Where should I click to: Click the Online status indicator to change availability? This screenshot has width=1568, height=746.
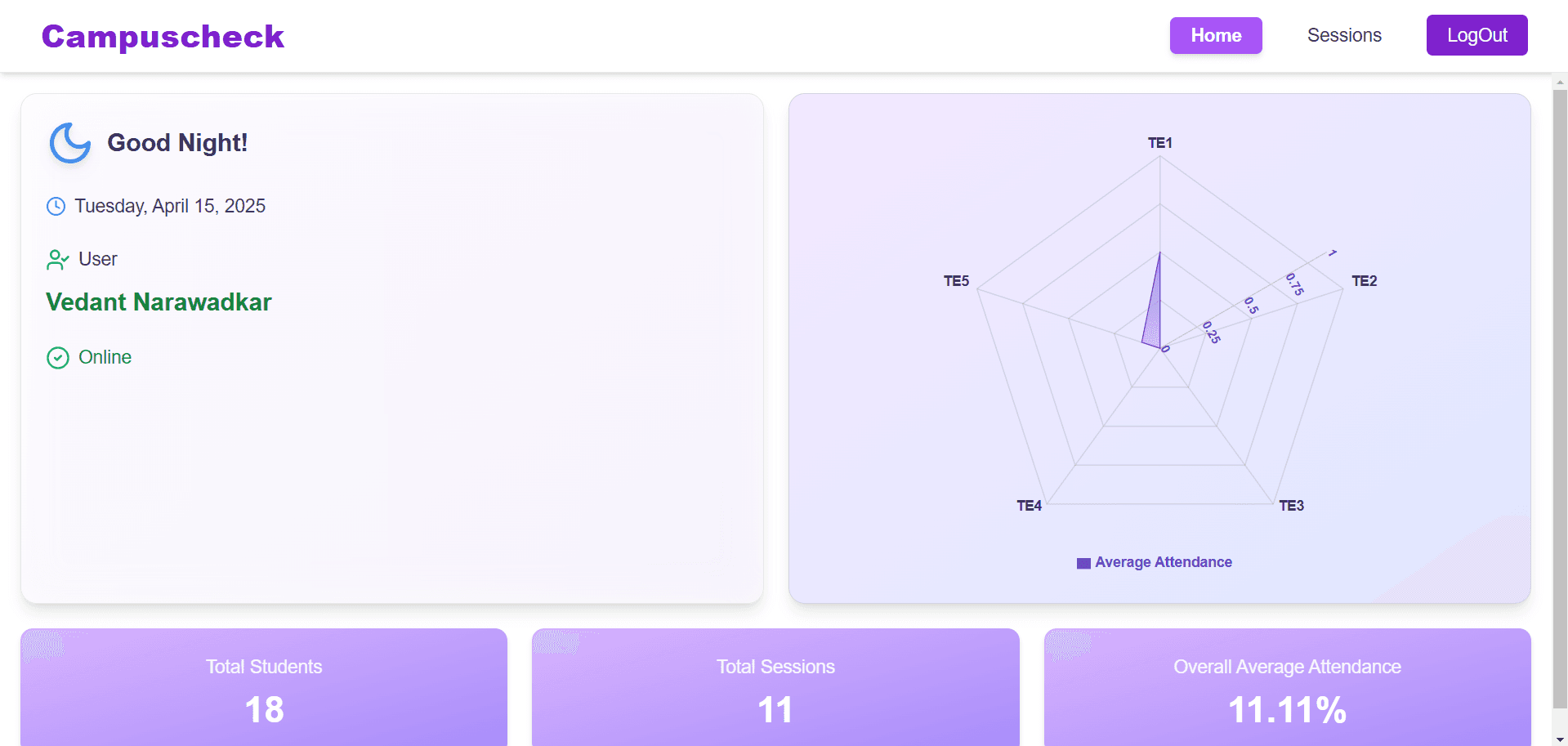coord(105,357)
